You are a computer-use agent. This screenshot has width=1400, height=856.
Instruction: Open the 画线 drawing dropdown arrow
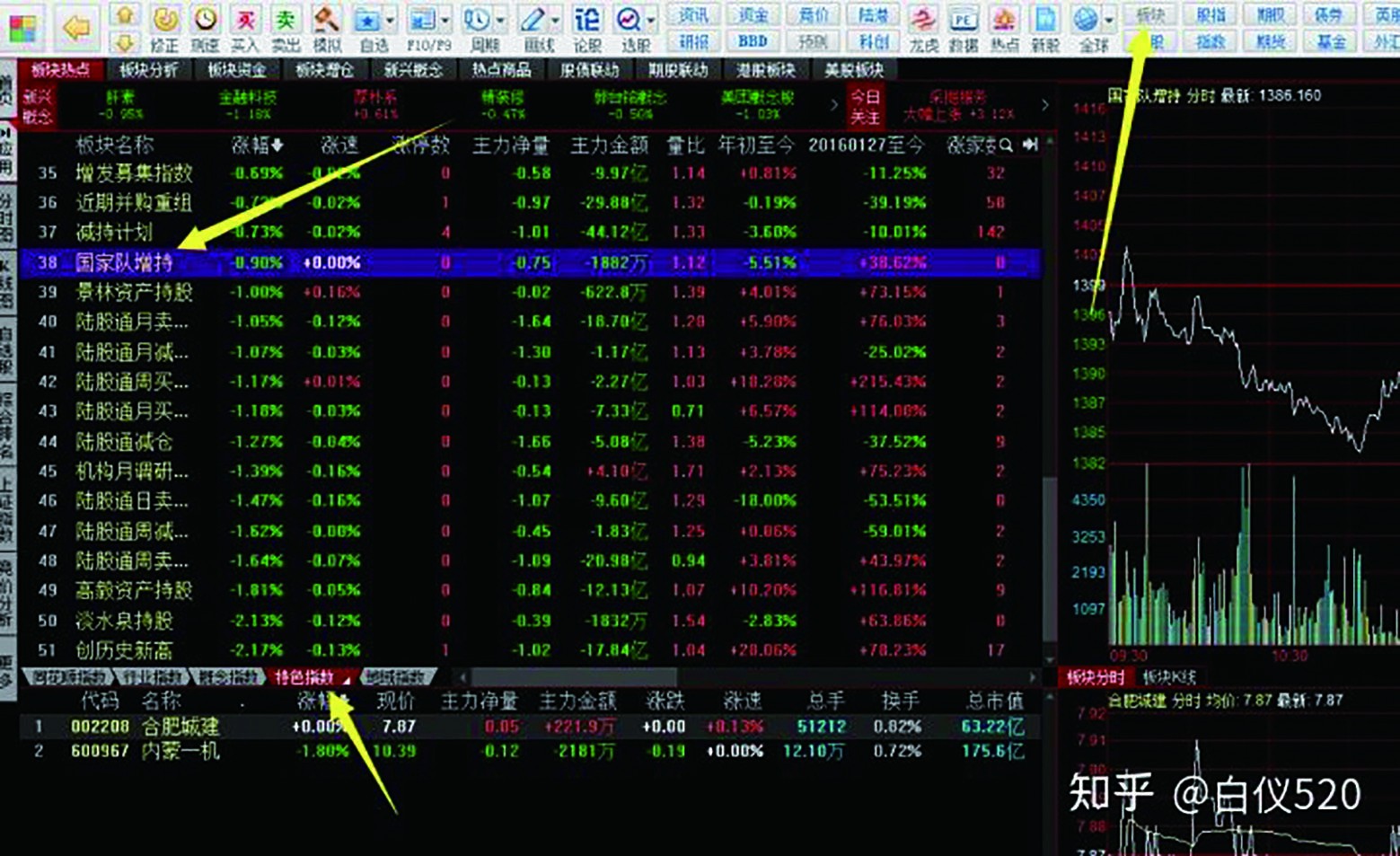click(556, 20)
